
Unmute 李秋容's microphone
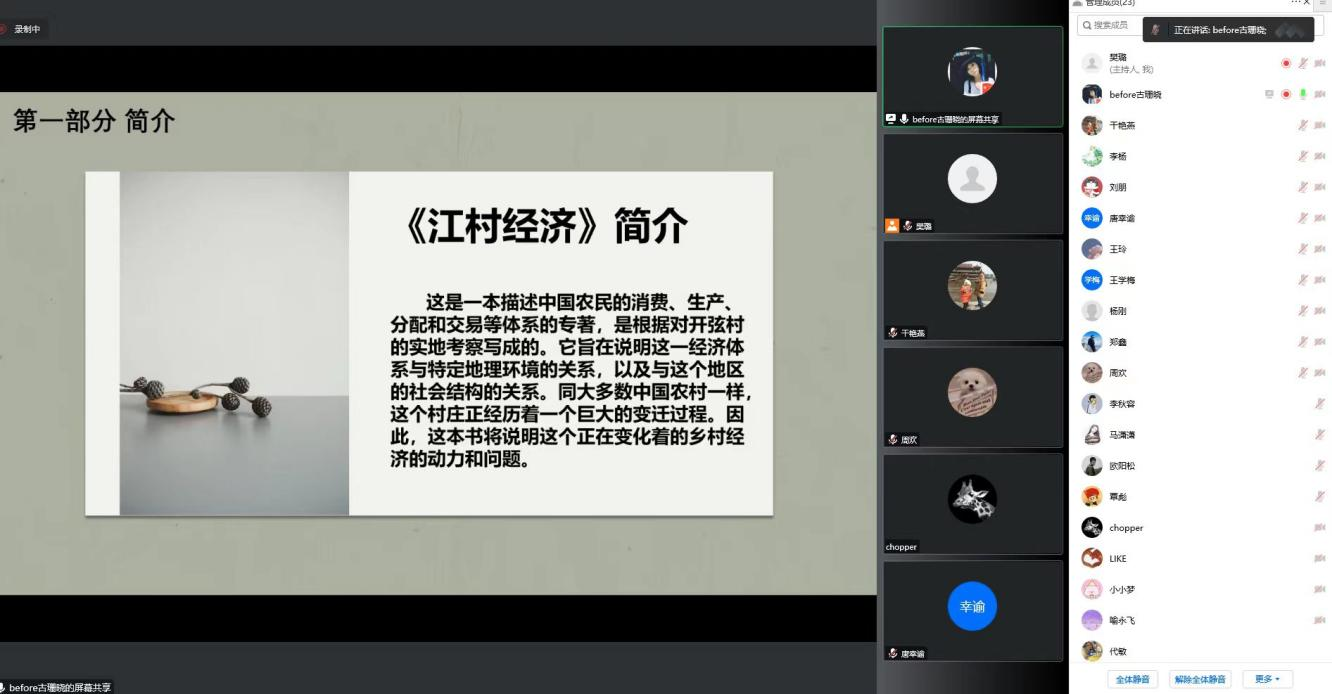(1320, 404)
